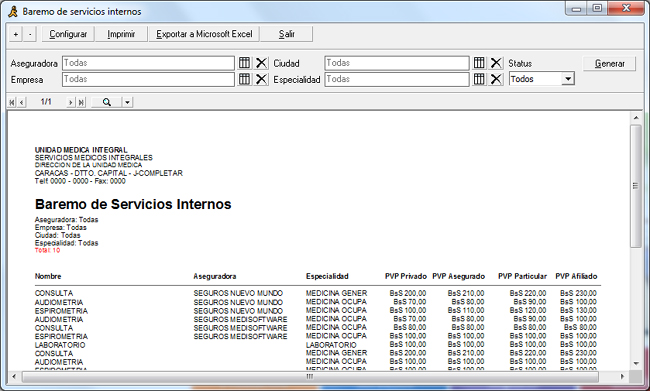650x391 pixels.
Task: Open the Configurar option
Action: 68,34
